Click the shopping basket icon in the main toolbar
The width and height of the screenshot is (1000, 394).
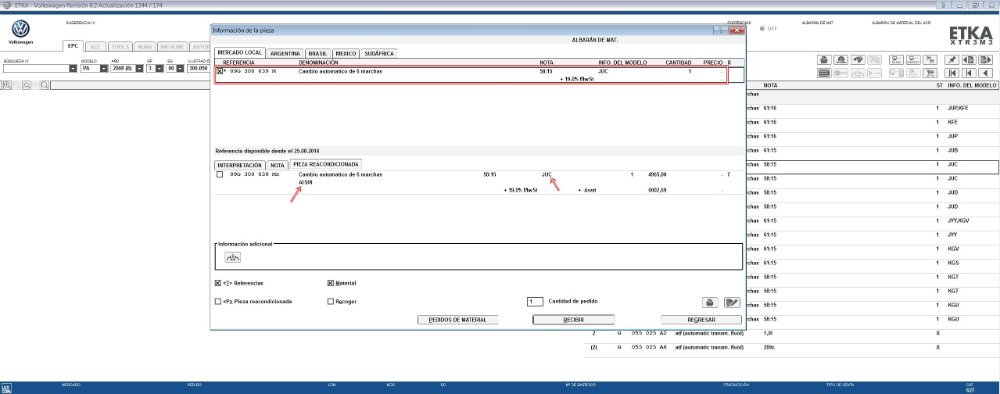(824, 60)
